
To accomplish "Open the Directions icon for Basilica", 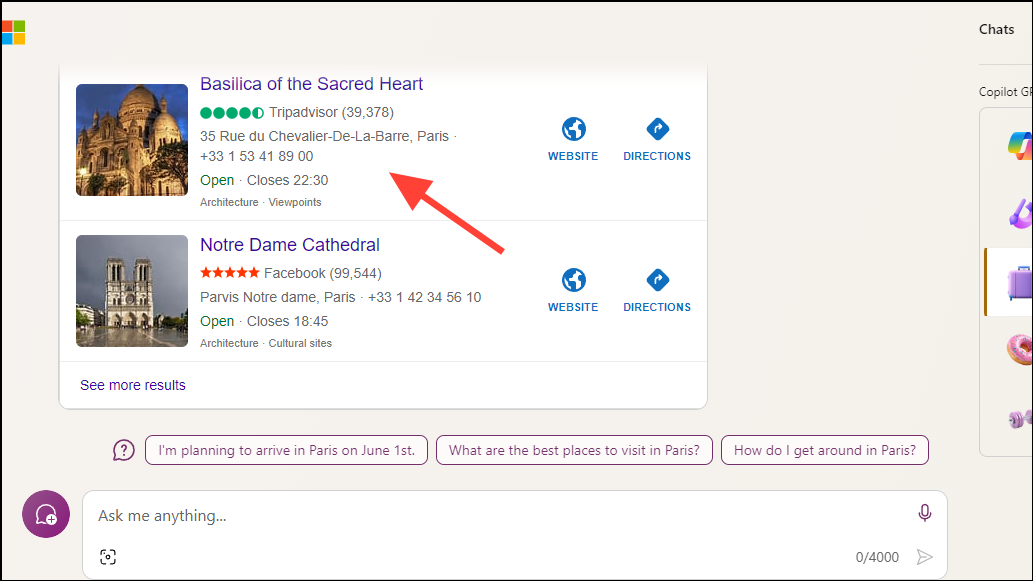I will coord(657,129).
